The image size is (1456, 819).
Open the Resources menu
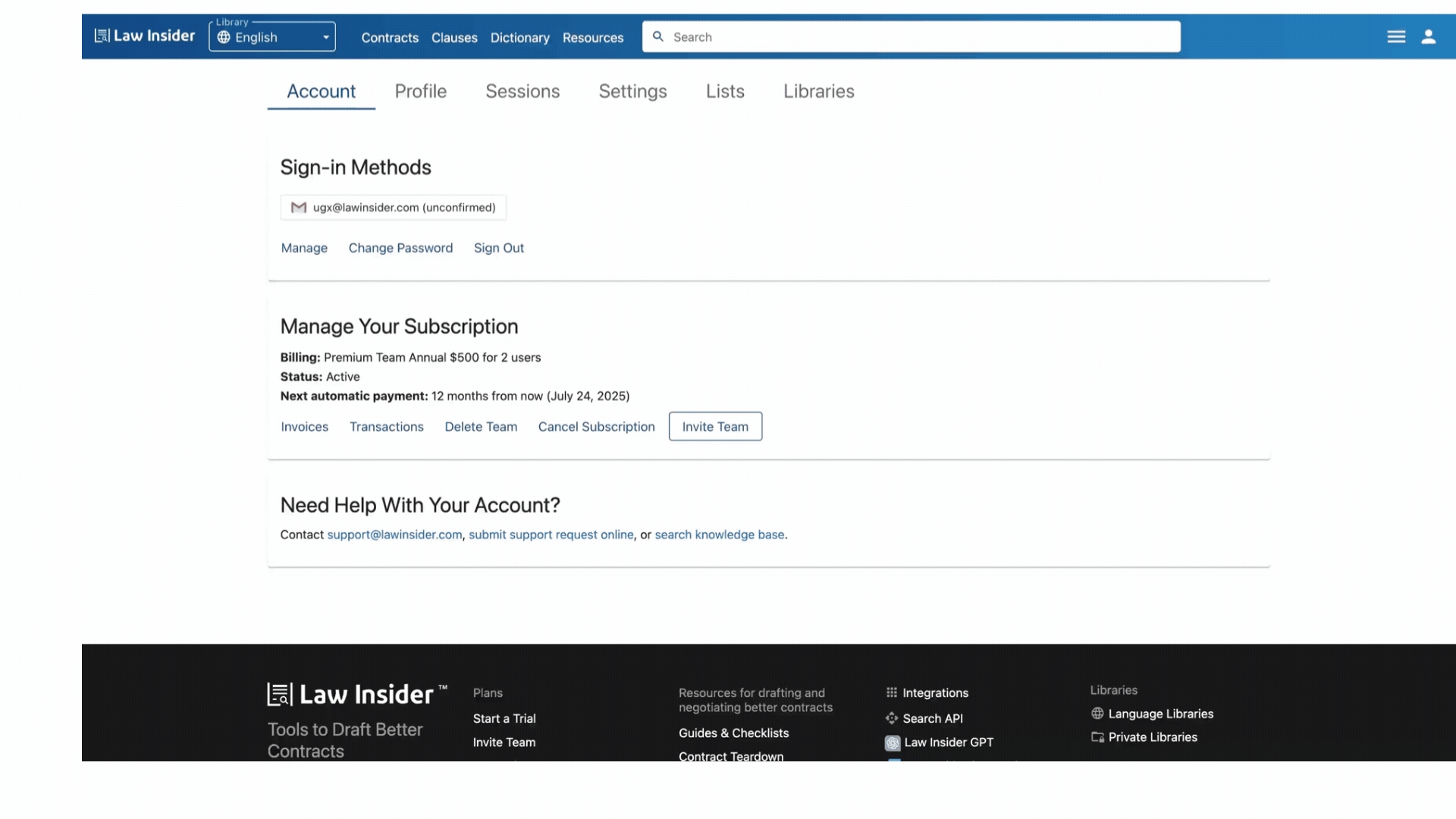click(593, 37)
